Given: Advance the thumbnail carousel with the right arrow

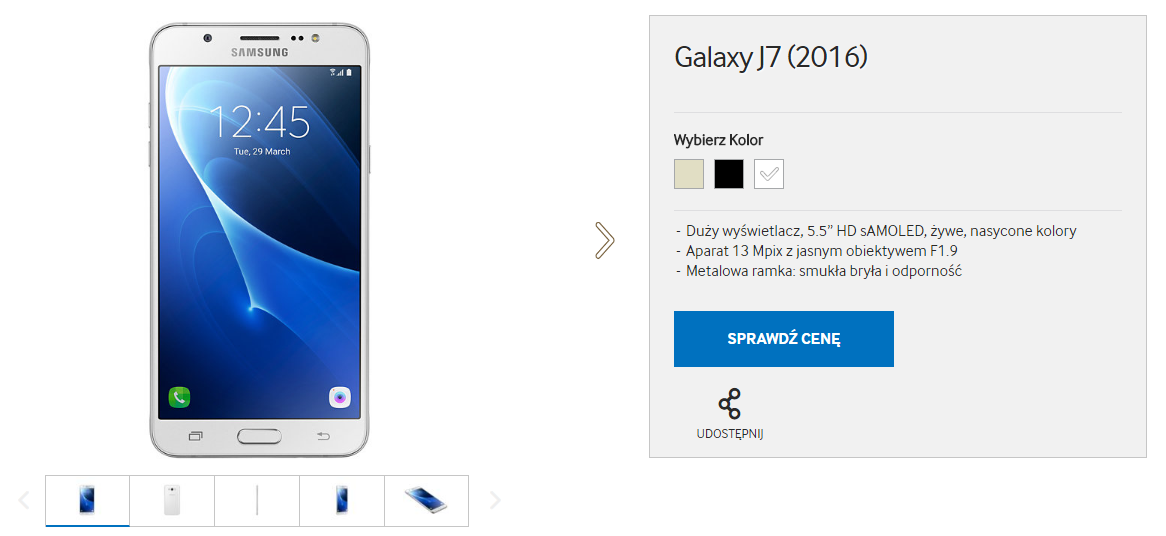Looking at the screenshot, I should tap(495, 500).
